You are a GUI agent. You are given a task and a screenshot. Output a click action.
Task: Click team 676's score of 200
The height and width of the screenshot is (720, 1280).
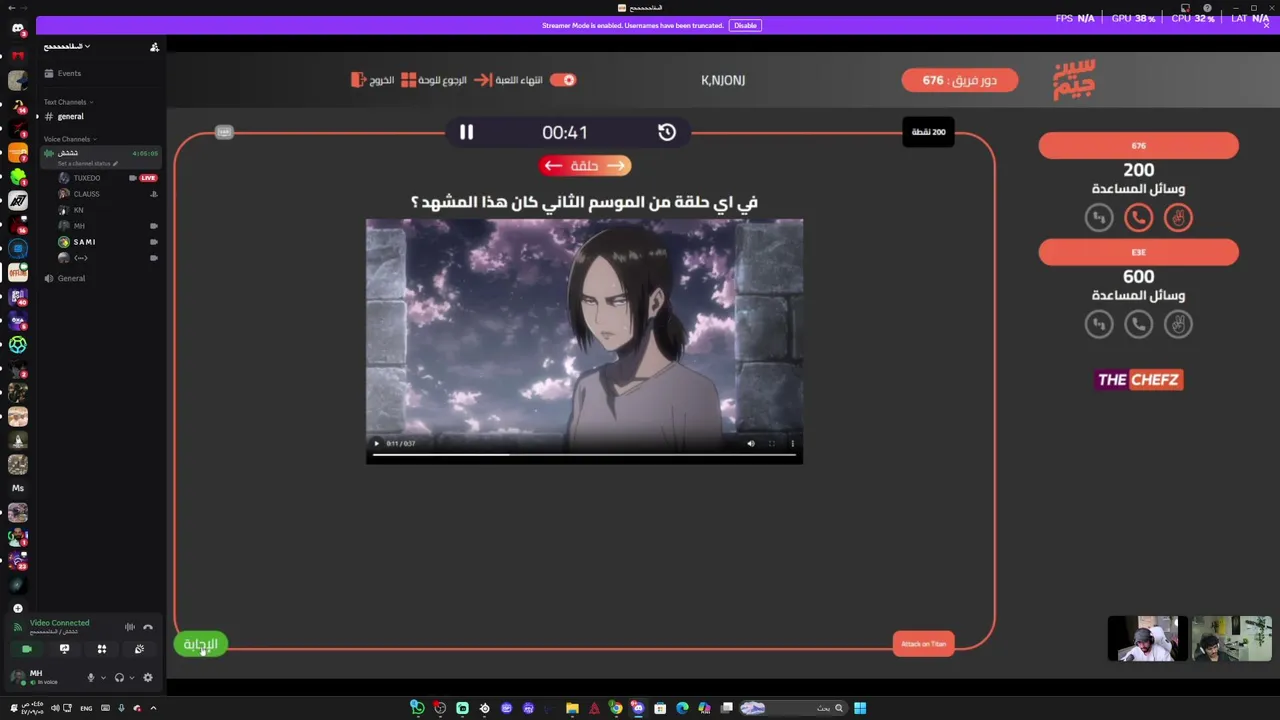(1138, 171)
